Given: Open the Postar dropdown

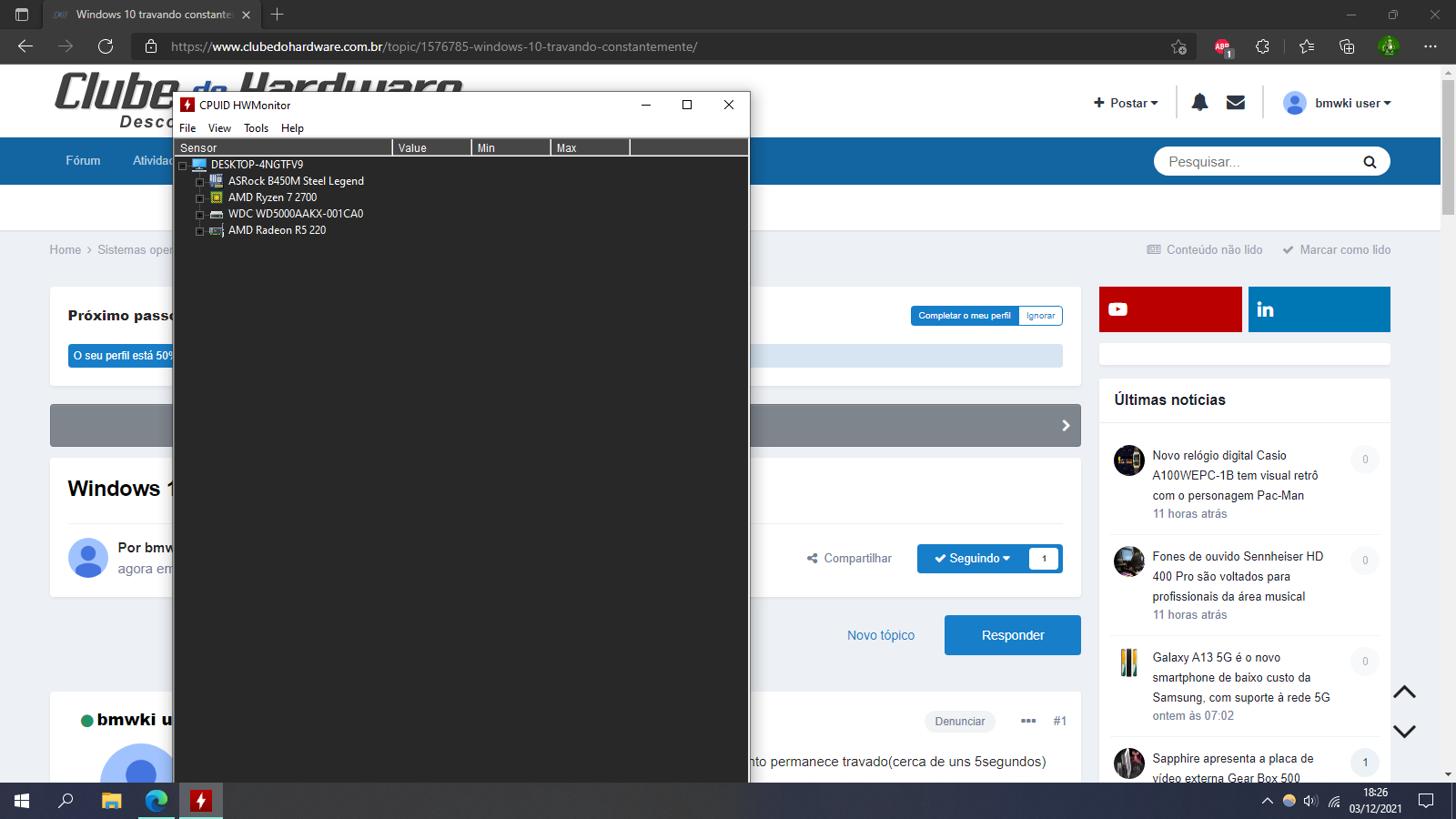Looking at the screenshot, I should [1126, 103].
